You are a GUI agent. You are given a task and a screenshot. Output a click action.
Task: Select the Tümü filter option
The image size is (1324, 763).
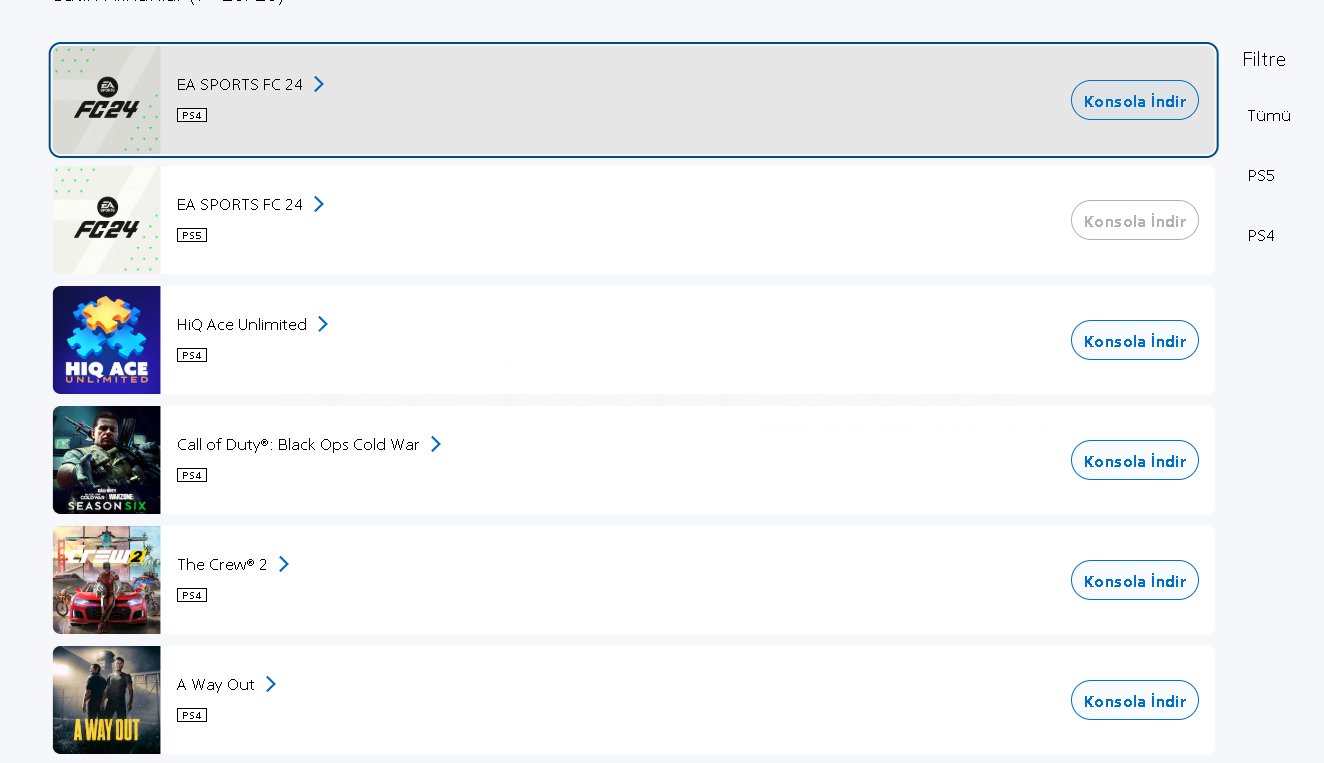coord(1268,116)
